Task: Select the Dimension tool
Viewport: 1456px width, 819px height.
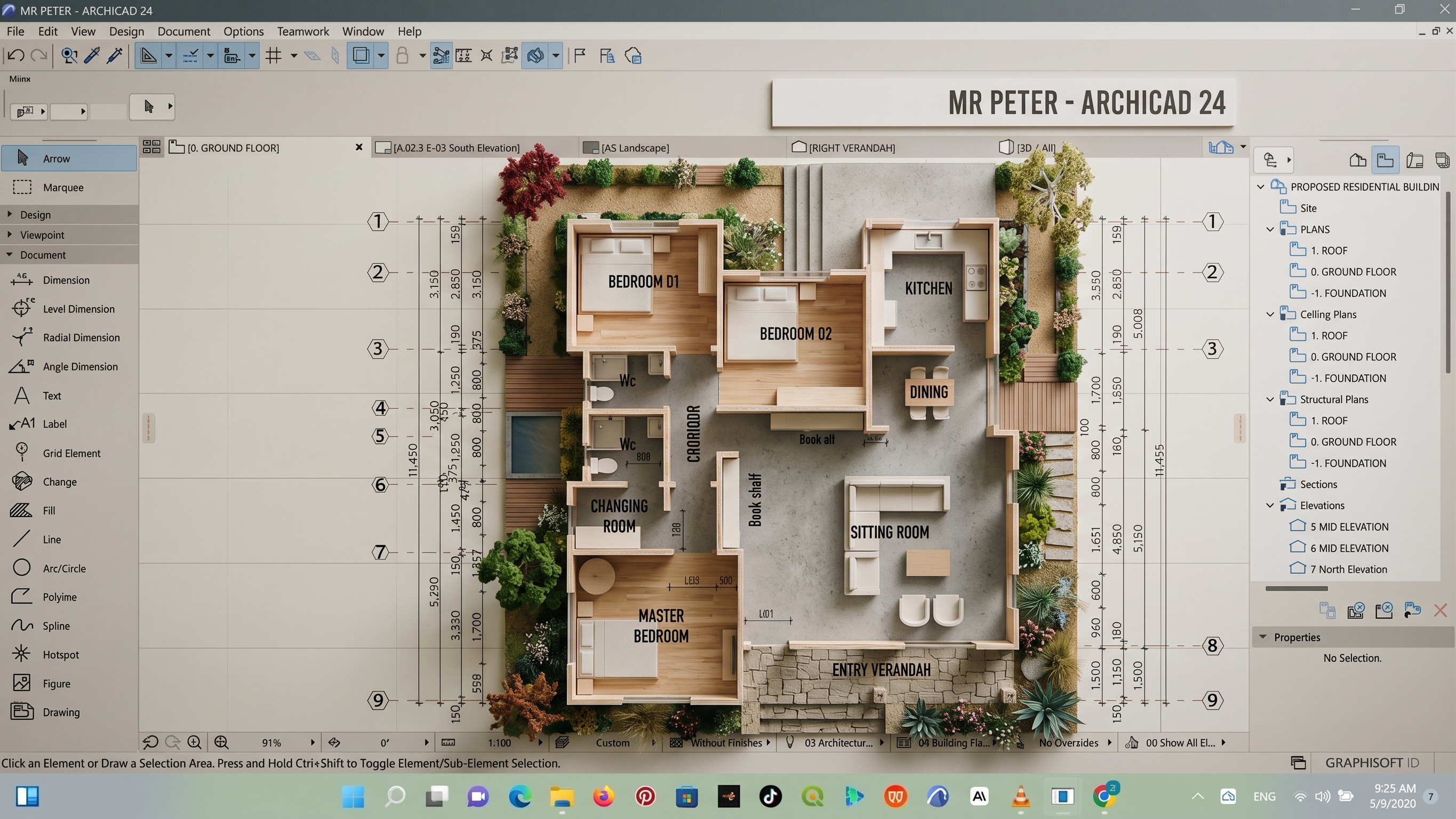Action: point(69,280)
